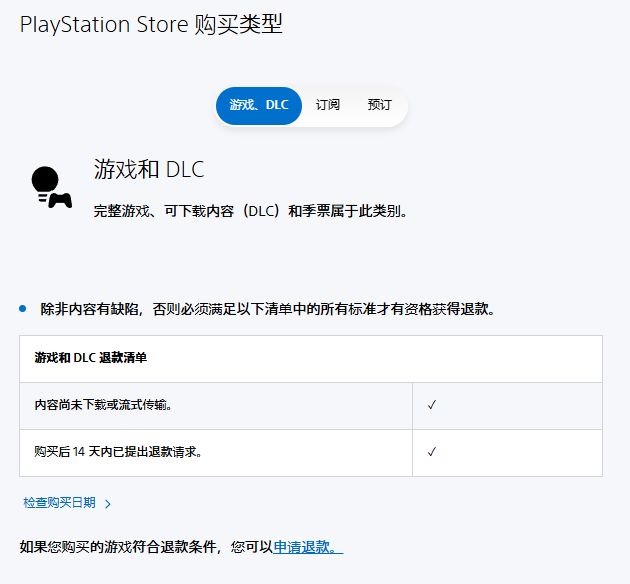This screenshot has width=630, height=584.
Task: Click the 完整游戏、可下载内容 description text
Action: [250, 211]
